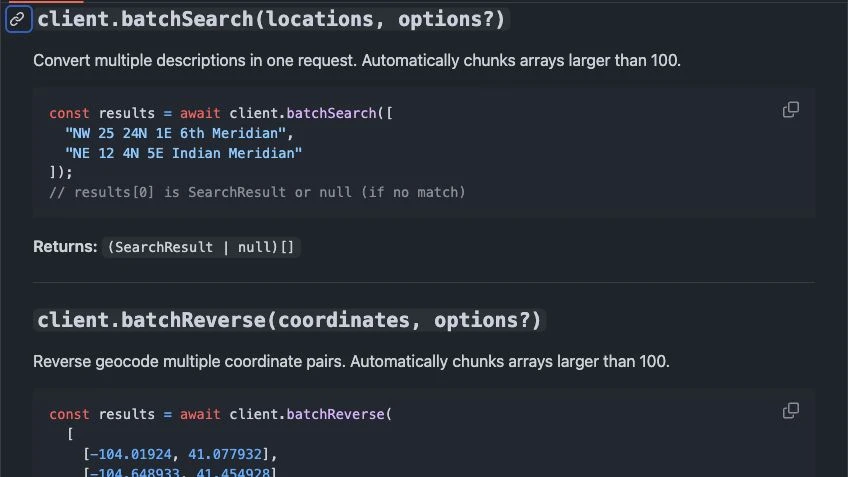The height and width of the screenshot is (477, 848).
Task: Click the Returns: label
Action: point(65,247)
